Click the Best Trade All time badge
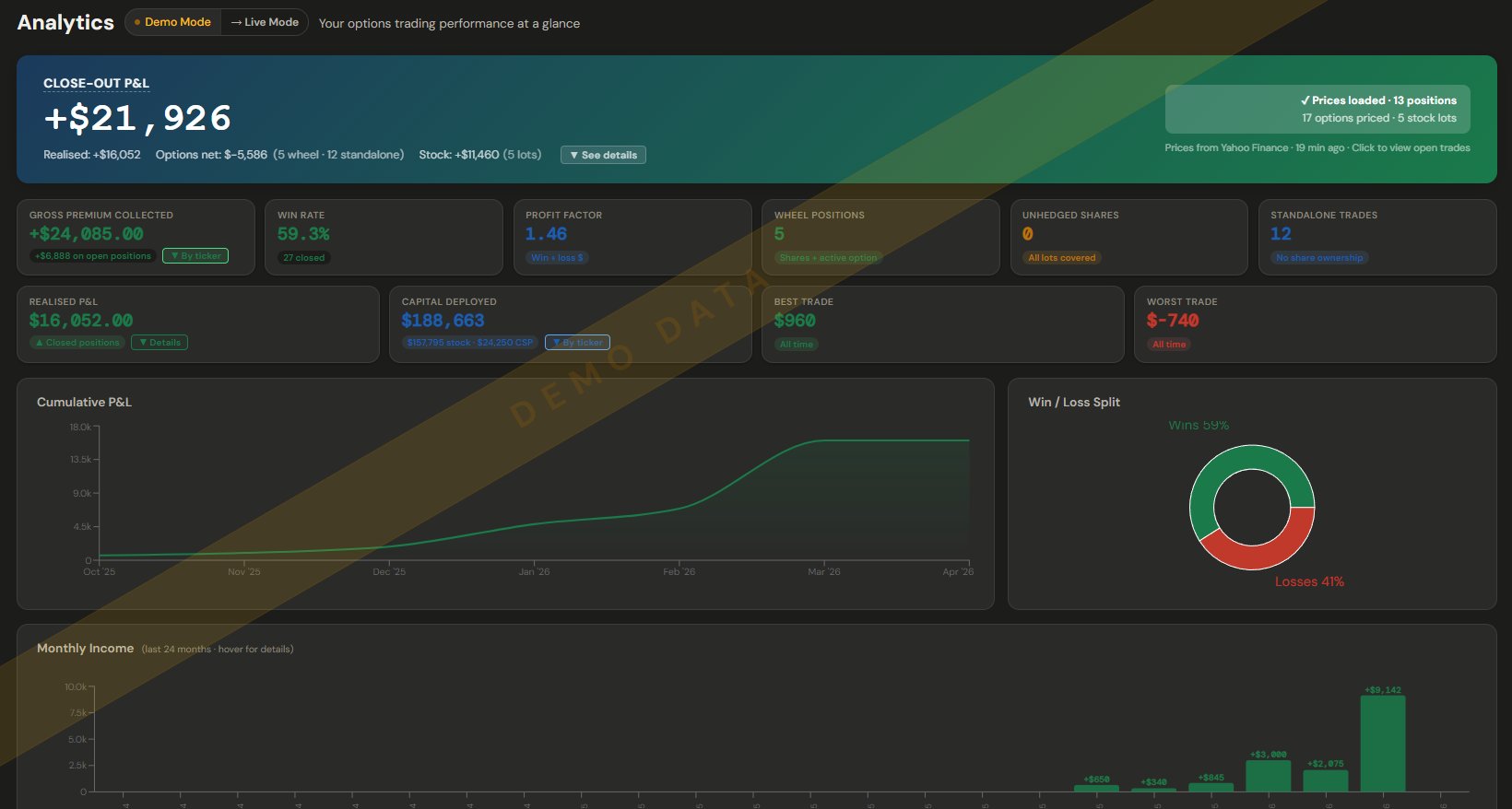1512x809 pixels. pyautogui.click(x=797, y=345)
